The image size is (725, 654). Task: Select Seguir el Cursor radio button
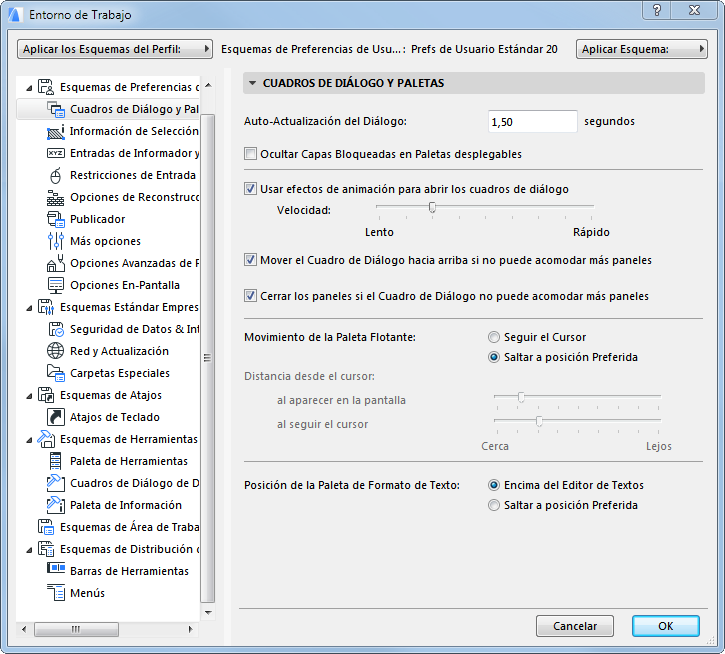point(494,337)
